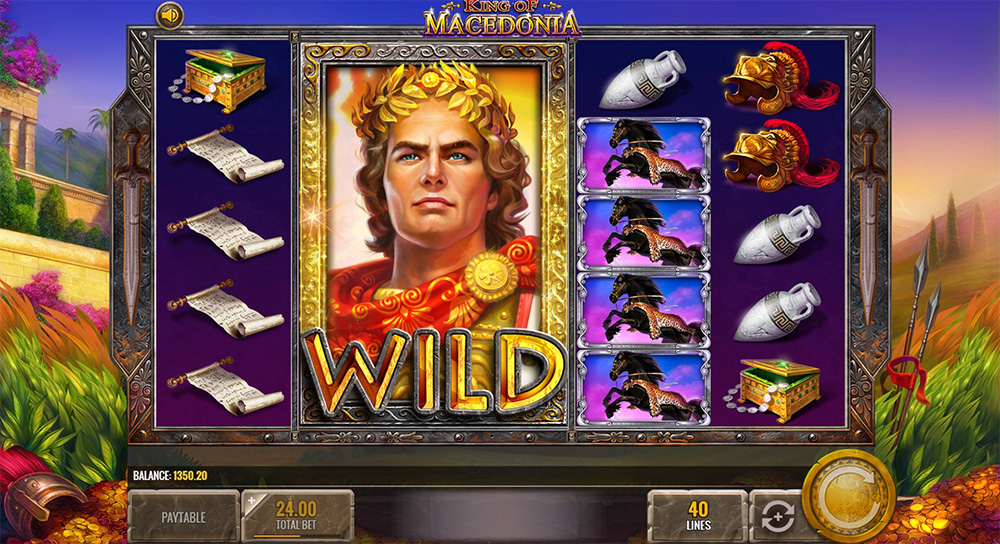Toggle the autospin arrows button
Viewport: 1000px width, 544px height.
tap(777, 517)
